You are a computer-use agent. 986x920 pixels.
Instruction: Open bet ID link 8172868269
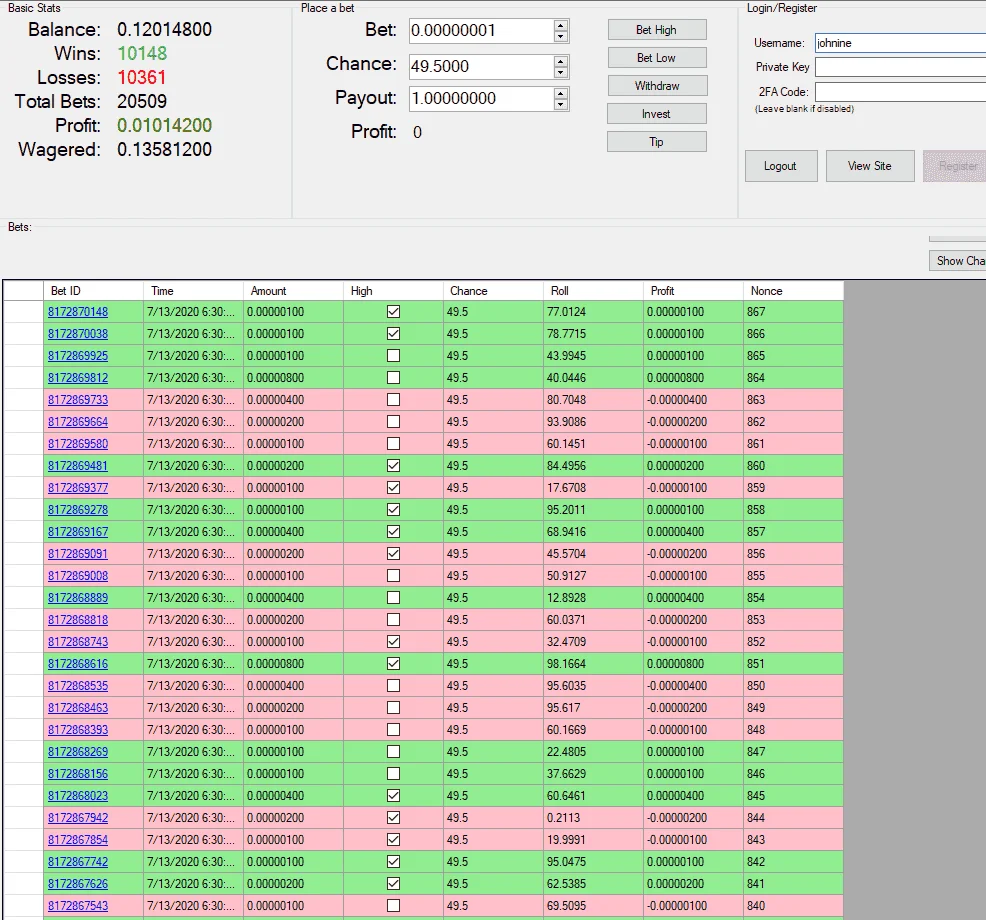click(x=78, y=752)
